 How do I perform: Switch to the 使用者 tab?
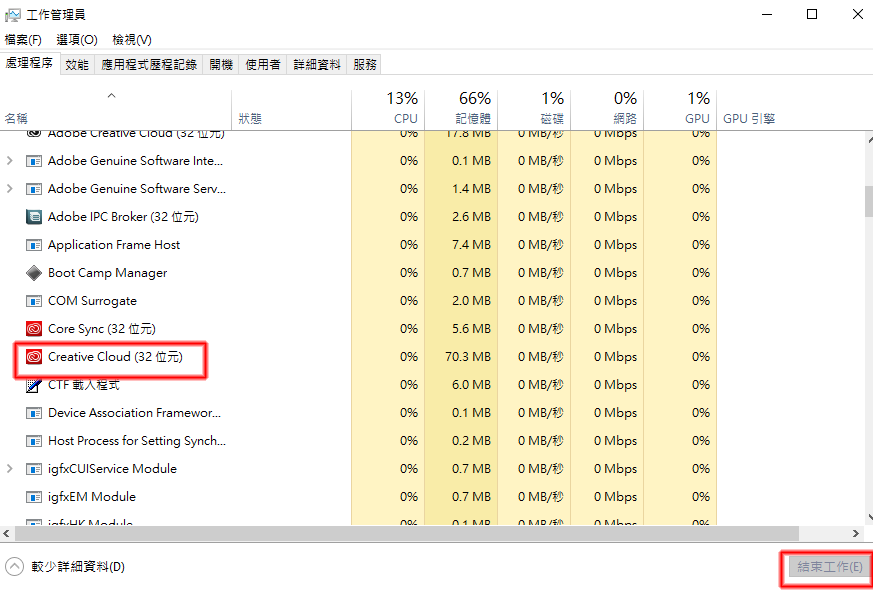[263, 65]
